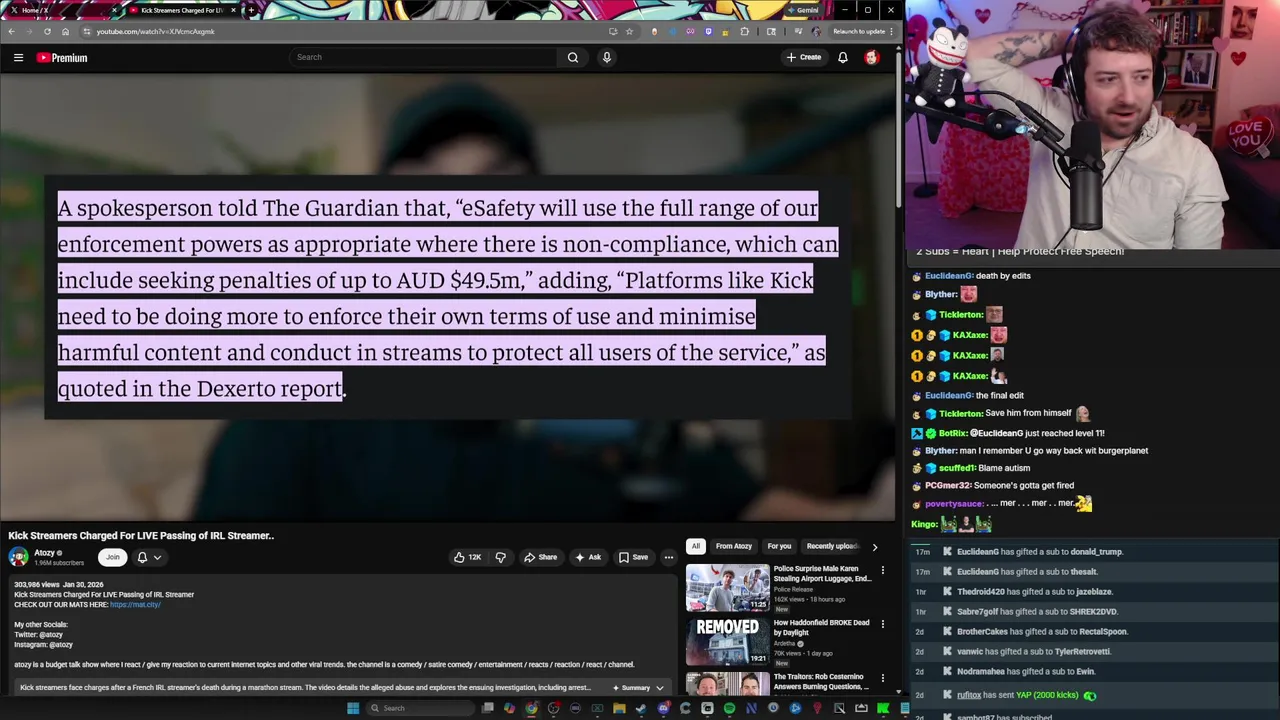
Task: Select the For you filter chip
Action: [x=779, y=546]
